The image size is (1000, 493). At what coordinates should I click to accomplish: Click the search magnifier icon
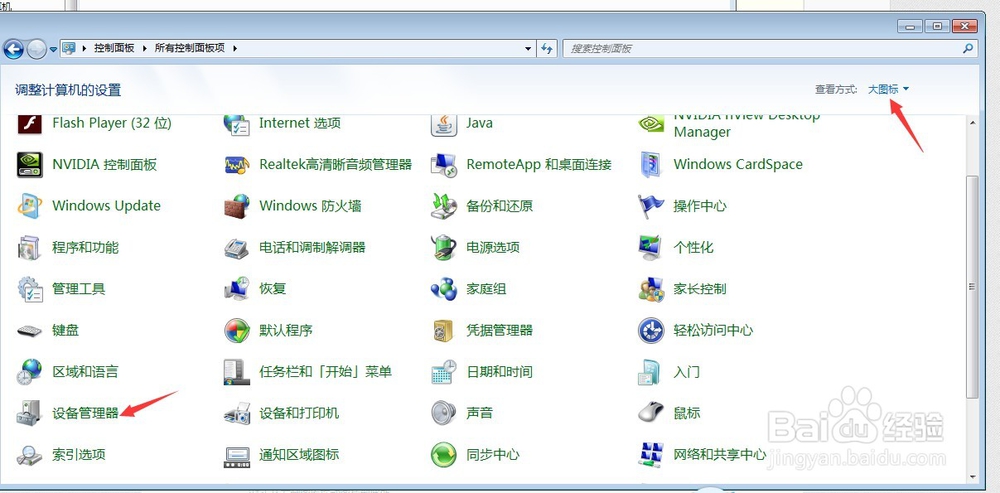(x=968, y=48)
